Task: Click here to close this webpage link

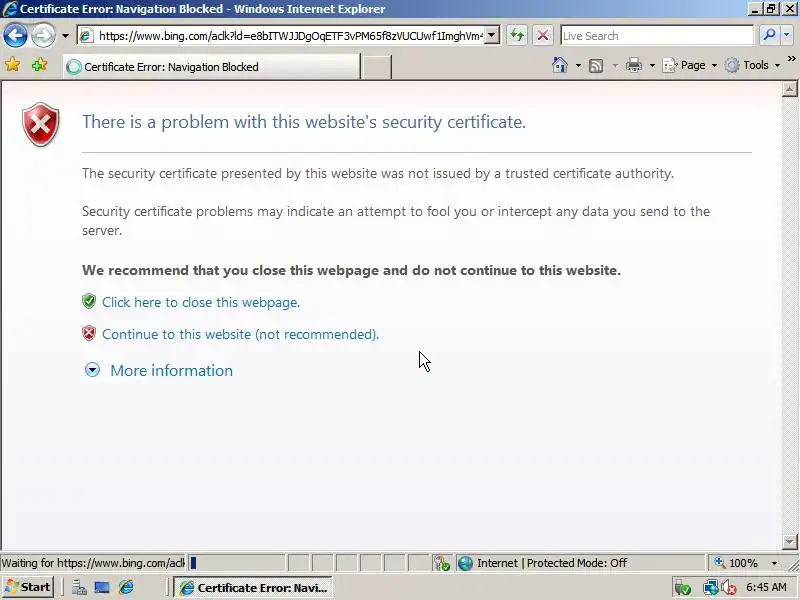Action: tap(201, 302)
